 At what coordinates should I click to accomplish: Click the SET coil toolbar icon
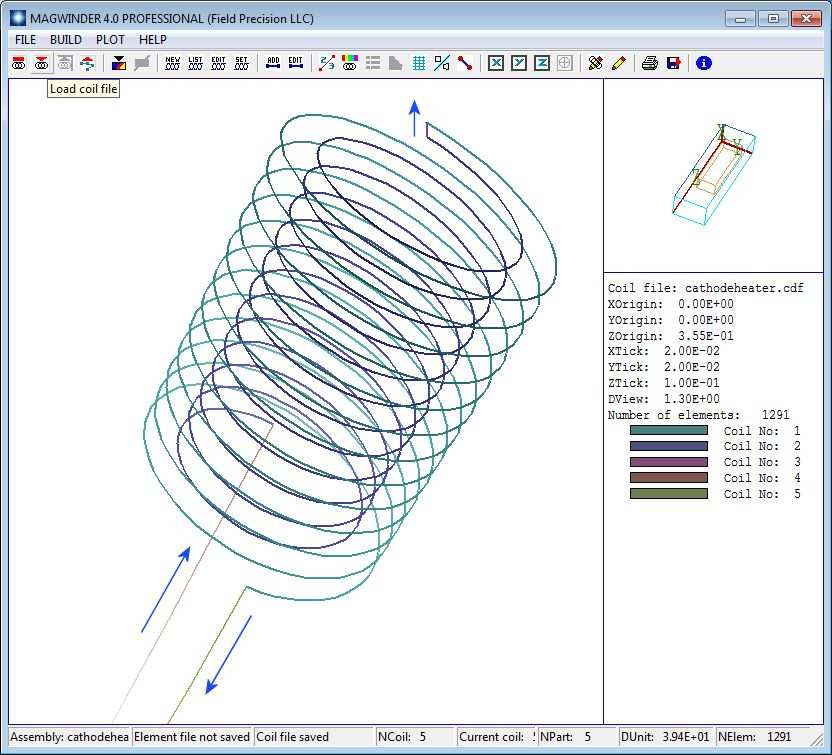[241, 63]
